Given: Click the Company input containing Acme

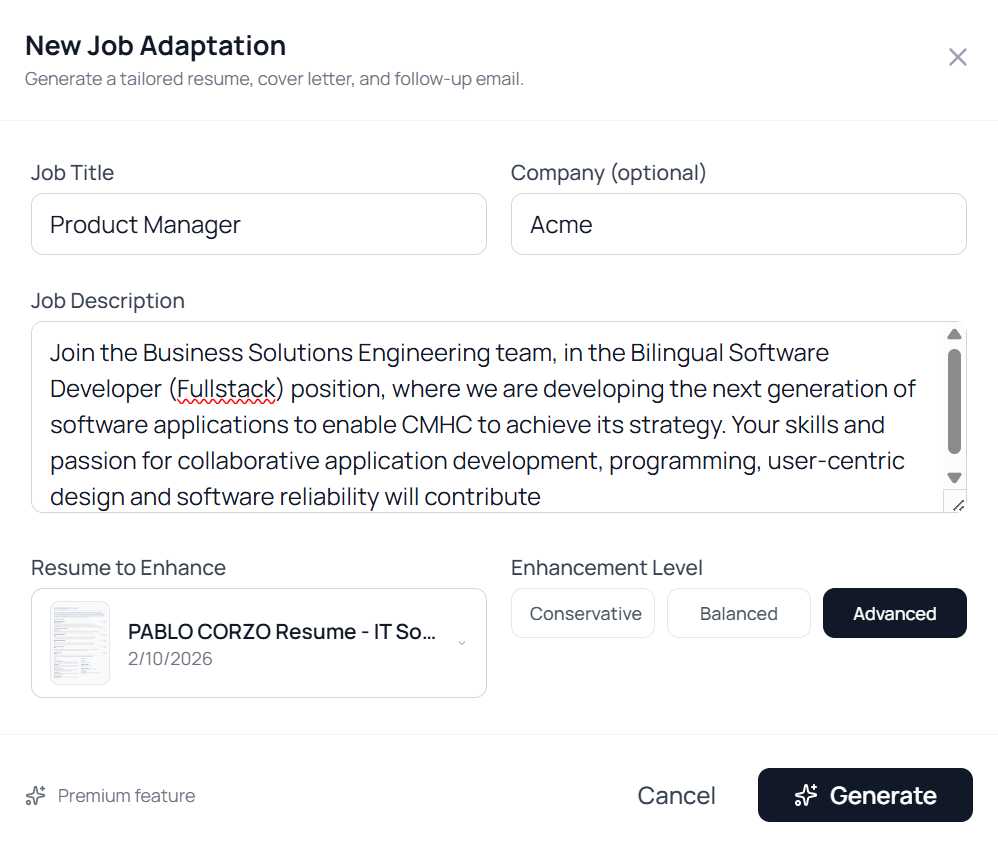Looking at the screenshot, I should pos(738,224).
